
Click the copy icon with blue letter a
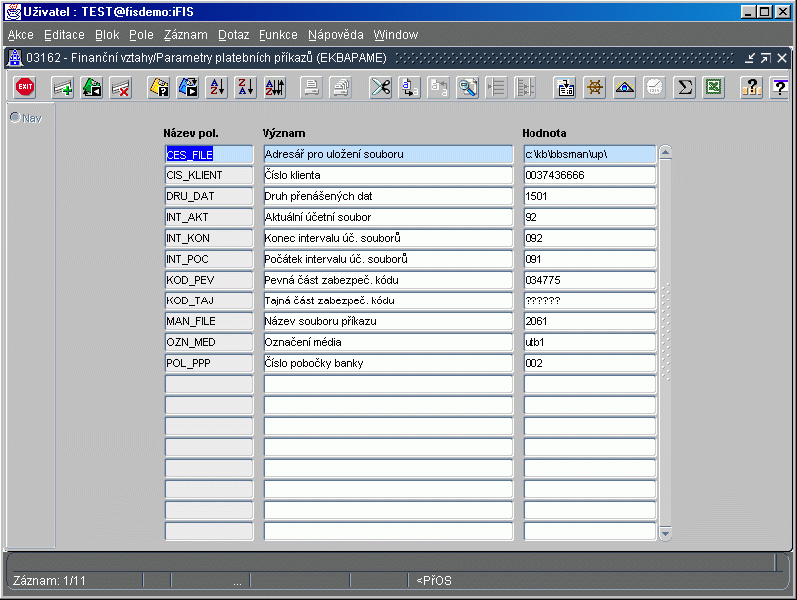tap(410, 87)
